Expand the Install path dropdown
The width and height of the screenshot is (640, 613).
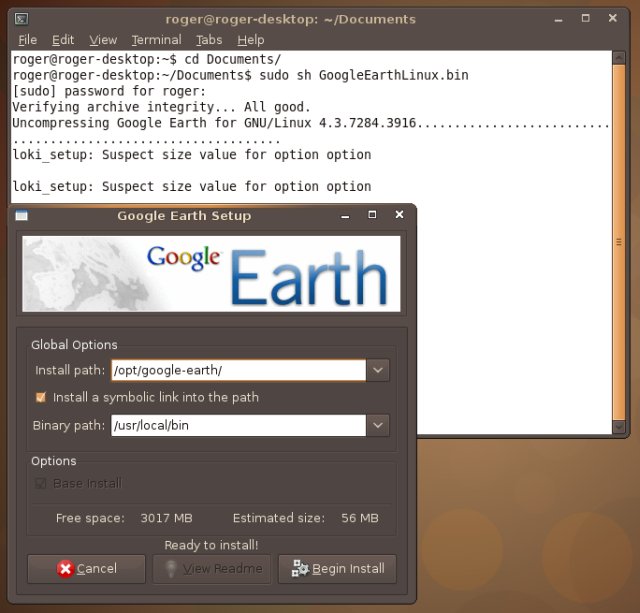pos(378,370)
